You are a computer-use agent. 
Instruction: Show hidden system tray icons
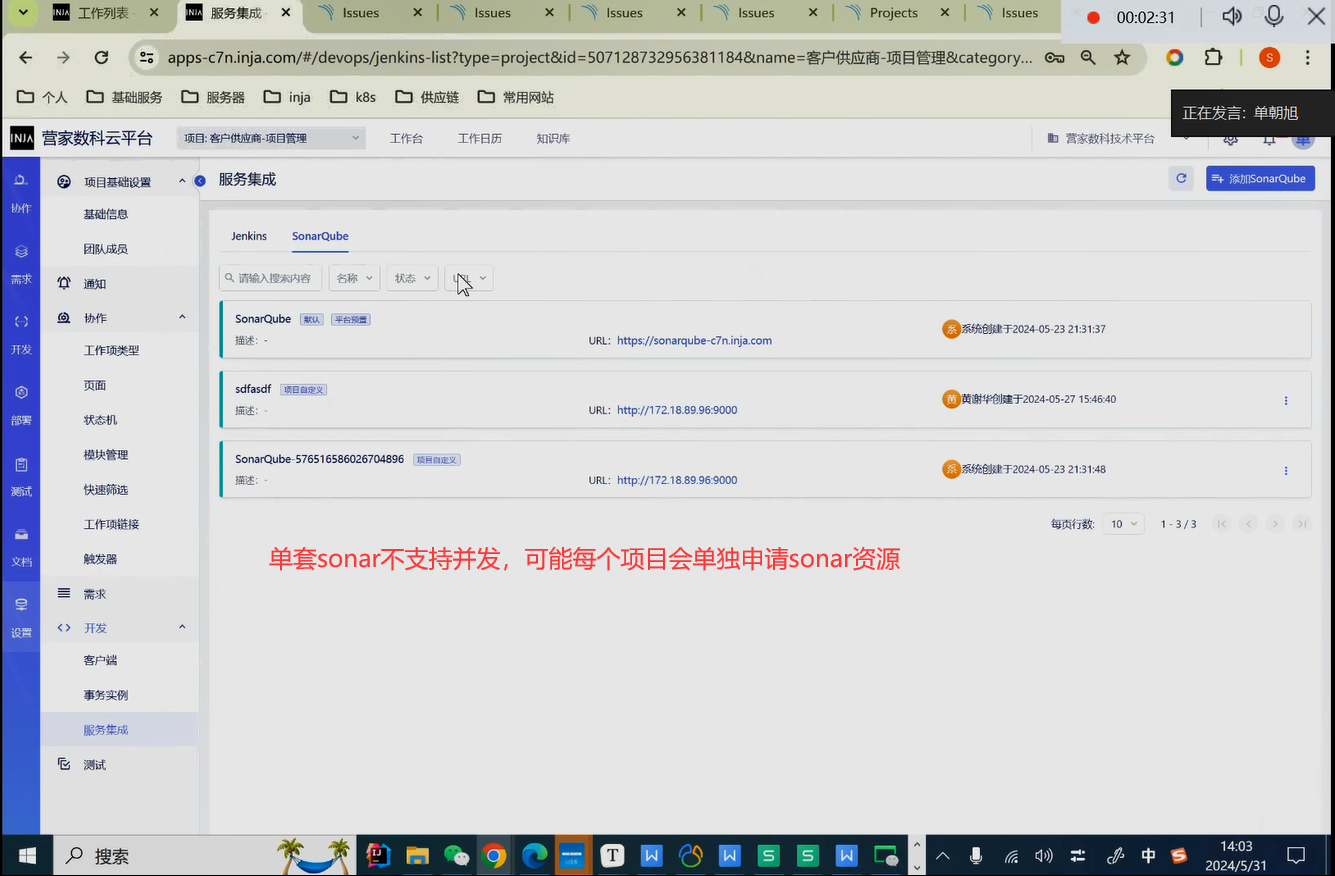click(x=942, y=856)
